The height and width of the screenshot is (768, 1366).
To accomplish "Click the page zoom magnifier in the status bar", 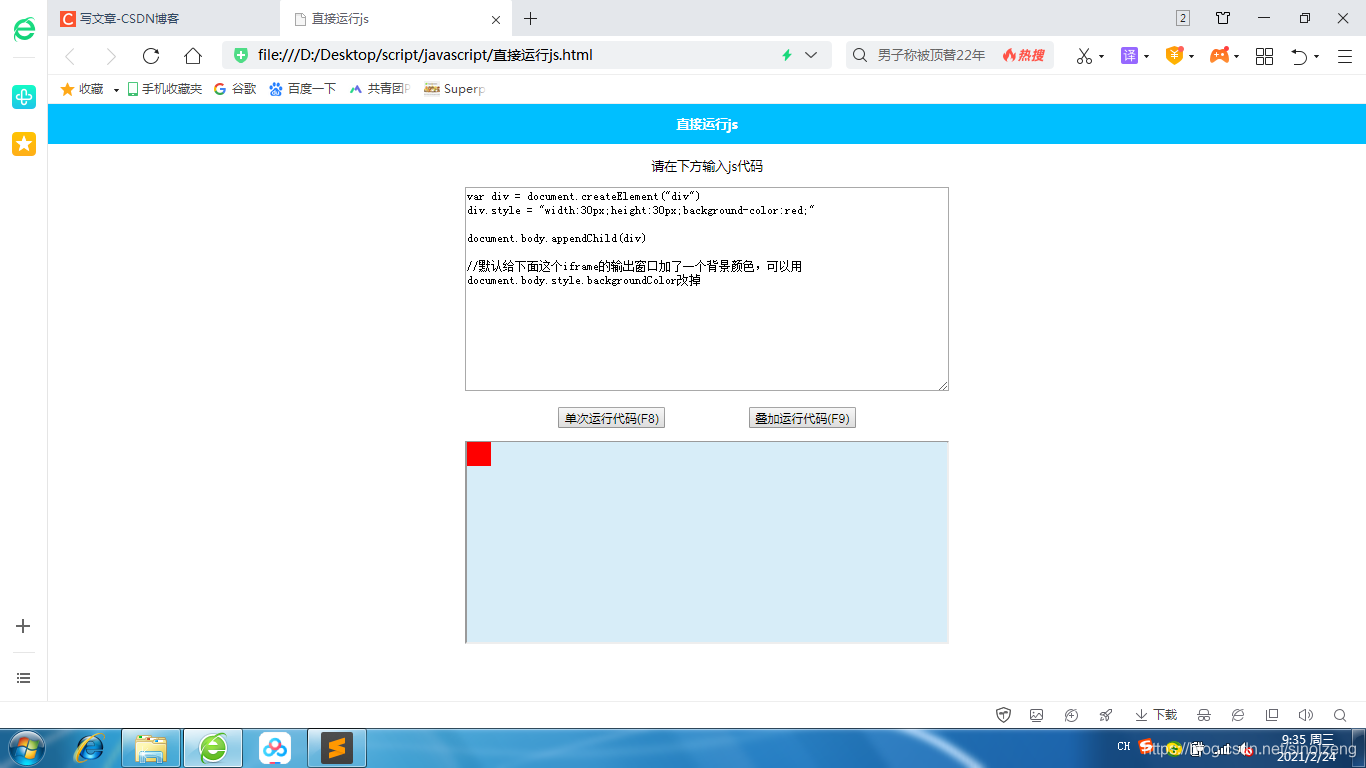I will (x=1340, y=715).
